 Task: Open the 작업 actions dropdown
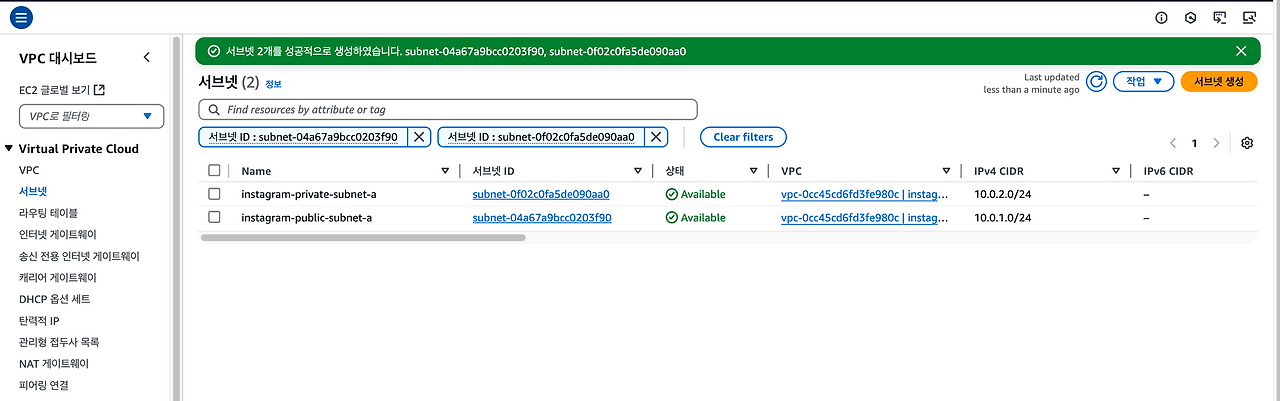[x=1143, y=82]
